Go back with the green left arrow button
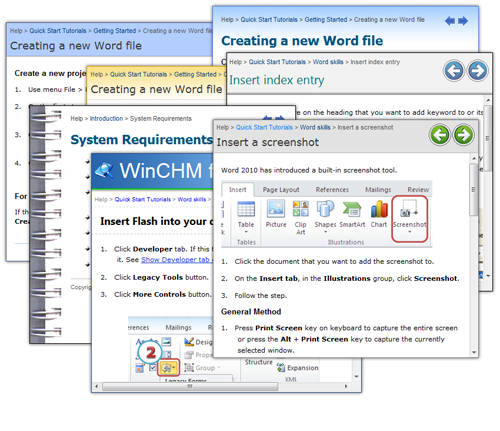 (440, 135)
